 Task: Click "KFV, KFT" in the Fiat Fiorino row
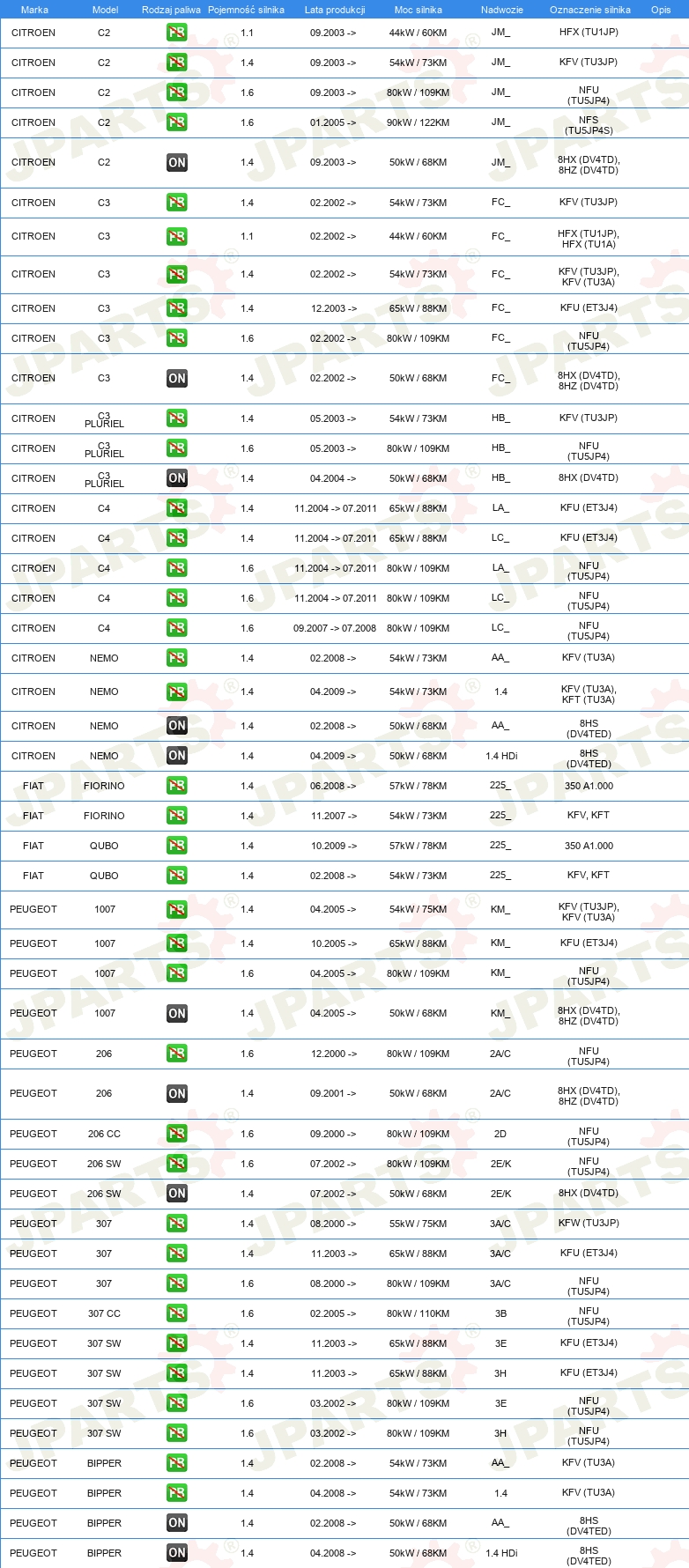[x=589, y=815]
